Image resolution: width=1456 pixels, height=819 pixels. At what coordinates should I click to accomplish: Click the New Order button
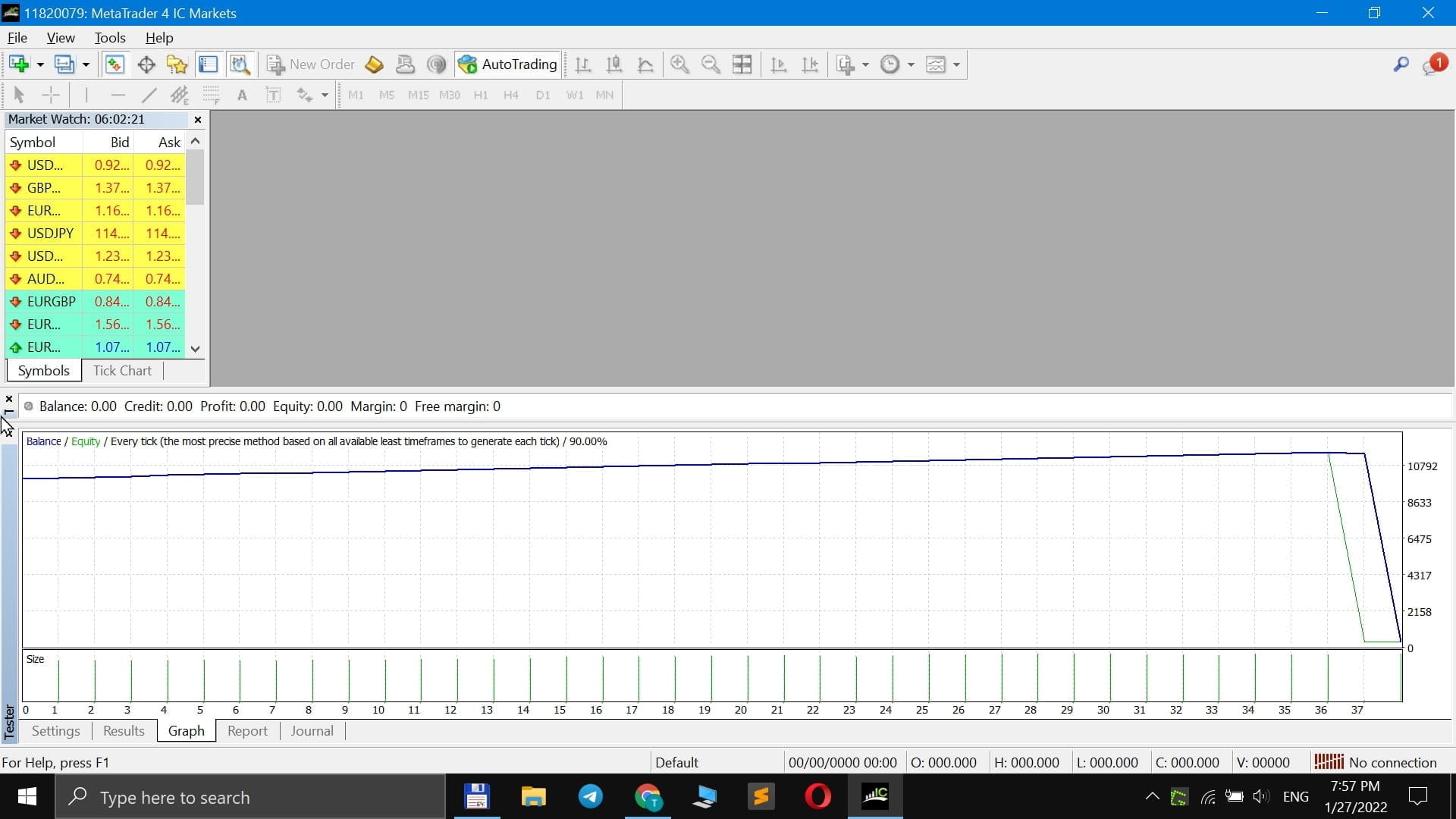[311, 64]
